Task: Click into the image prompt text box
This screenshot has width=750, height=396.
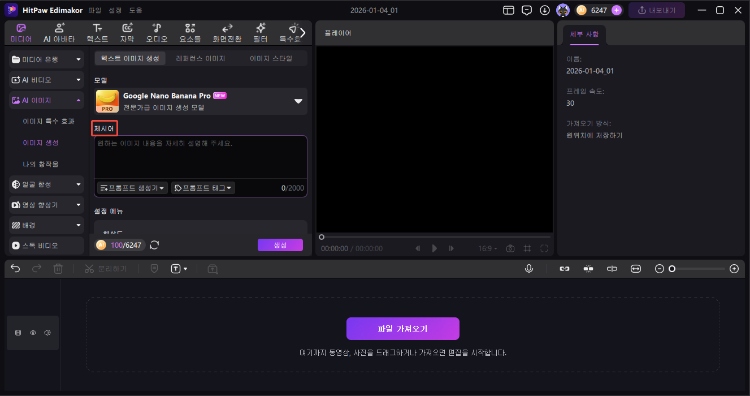Action: [201, 157]
